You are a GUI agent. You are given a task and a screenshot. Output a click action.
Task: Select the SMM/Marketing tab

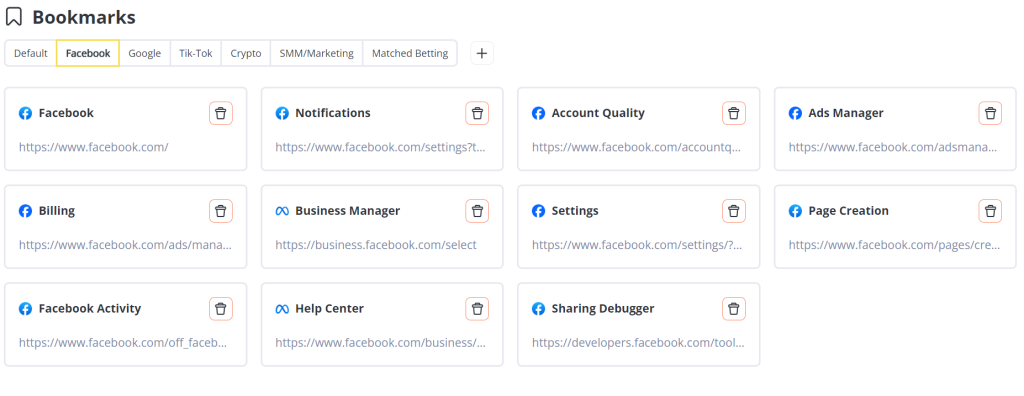coord(317,54)
